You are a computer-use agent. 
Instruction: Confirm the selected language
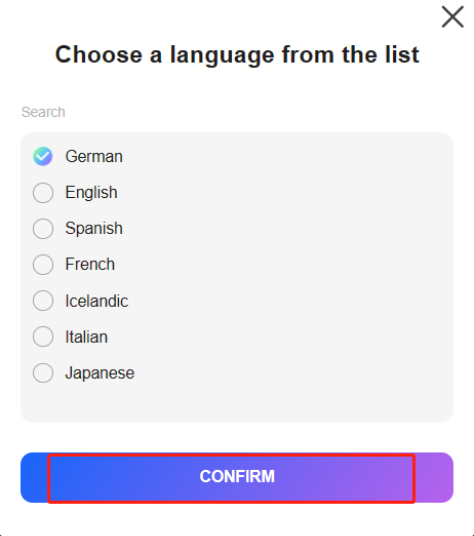coord(237,478)
